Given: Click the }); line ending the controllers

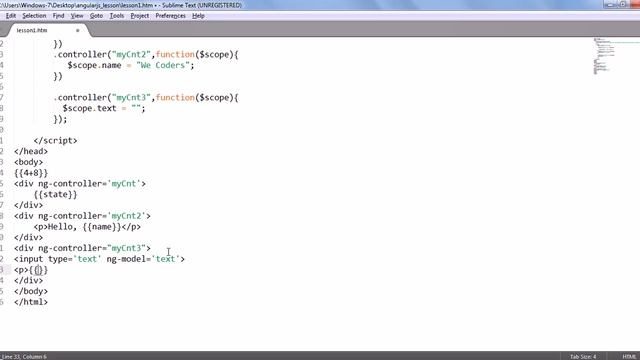Looking at the screenshot, I should 60,119.
